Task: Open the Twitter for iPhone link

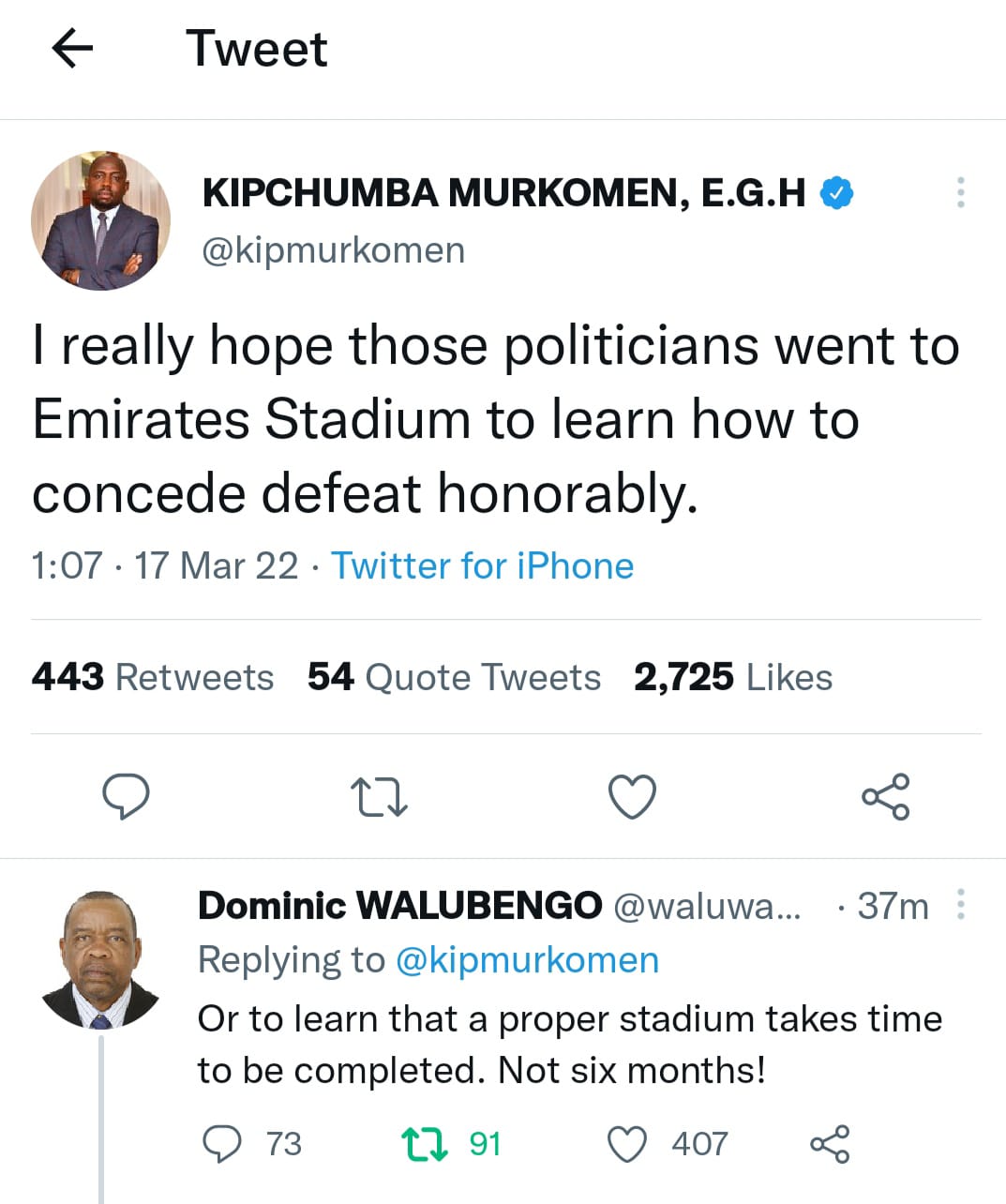Action: [x=482, y=565]
